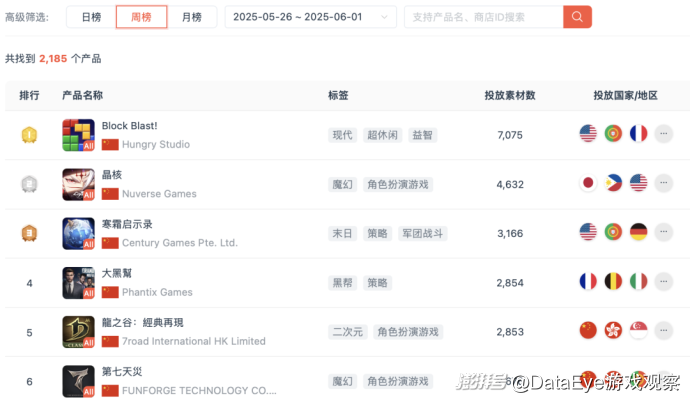The height and width of the screenshot is (403, 690).
Task: Click the 2,185 product count
Action: (x=53, y=59)
